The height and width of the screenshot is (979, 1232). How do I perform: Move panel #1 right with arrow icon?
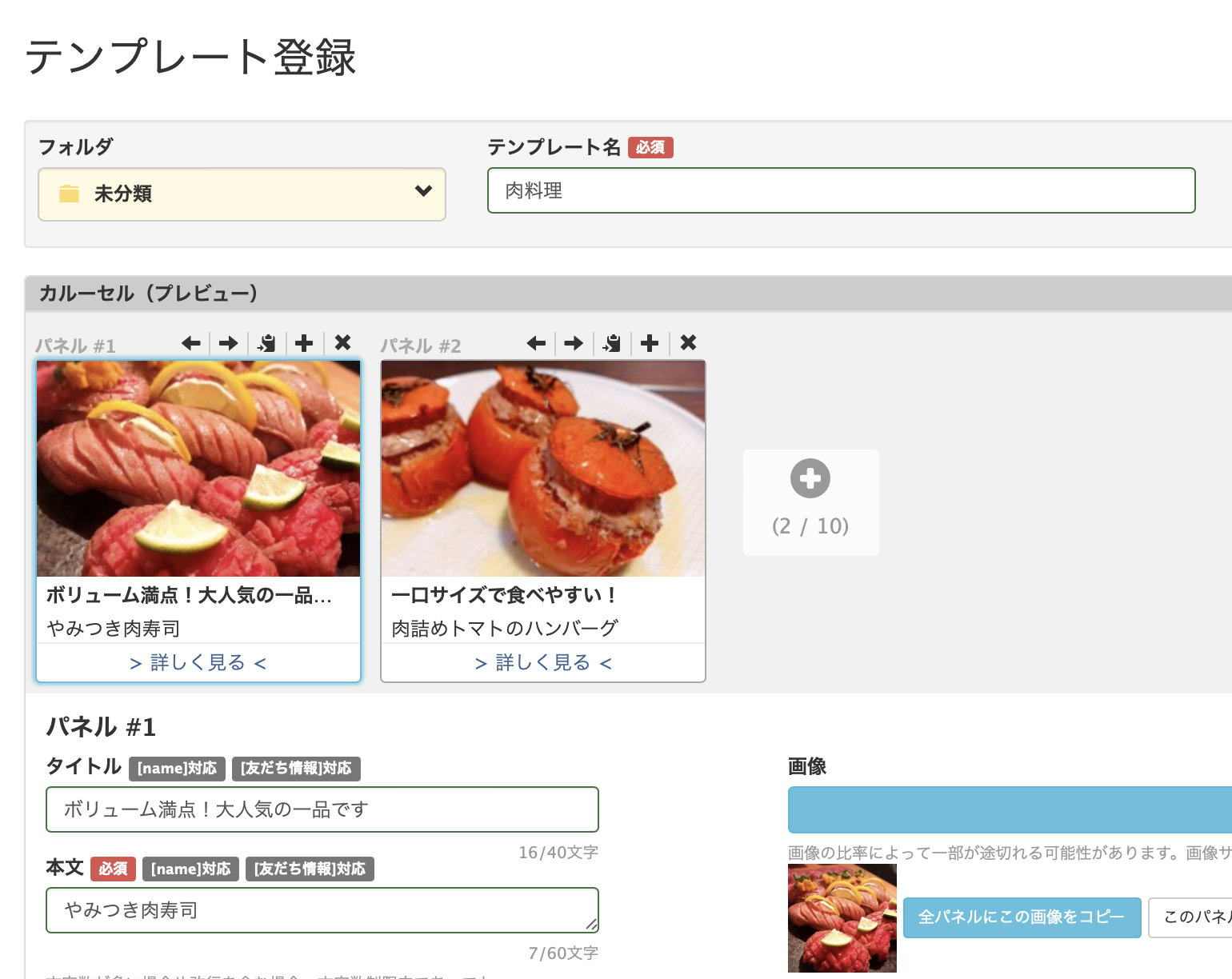tap(229, 343)
